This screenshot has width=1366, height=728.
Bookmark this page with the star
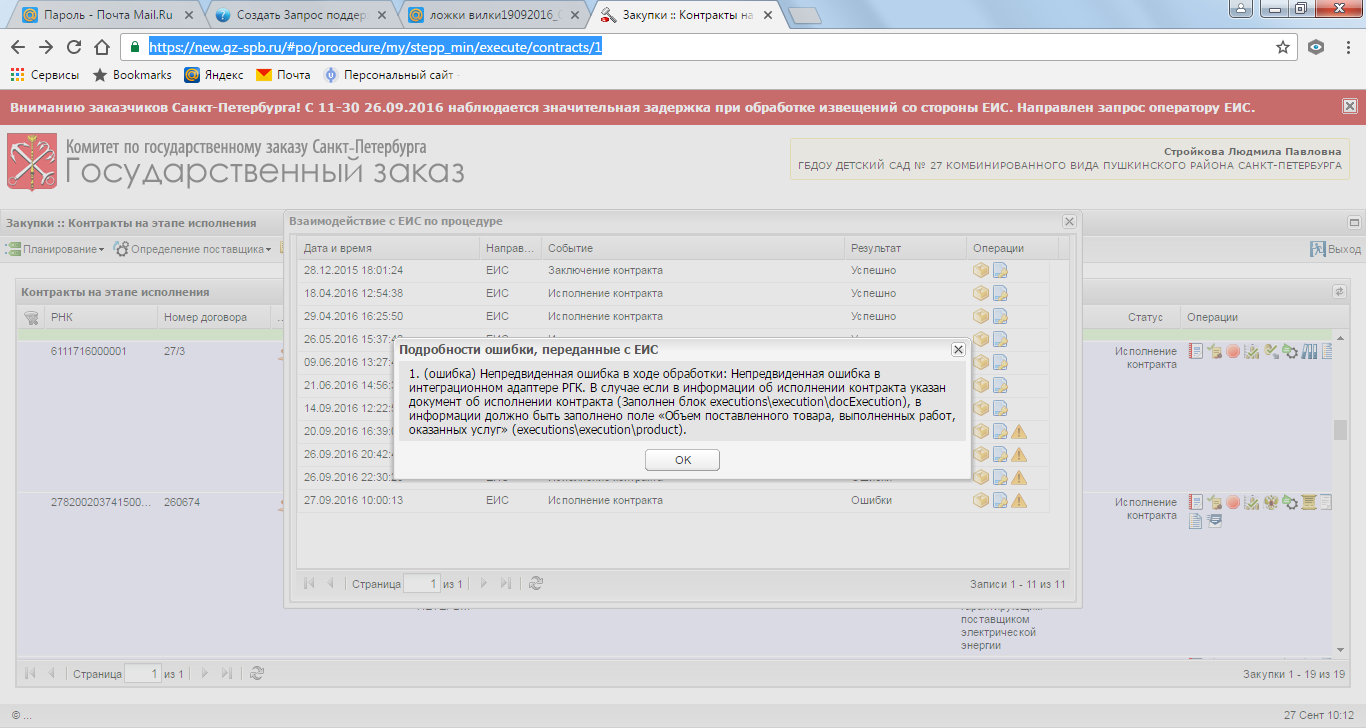tap(1283, 47)
